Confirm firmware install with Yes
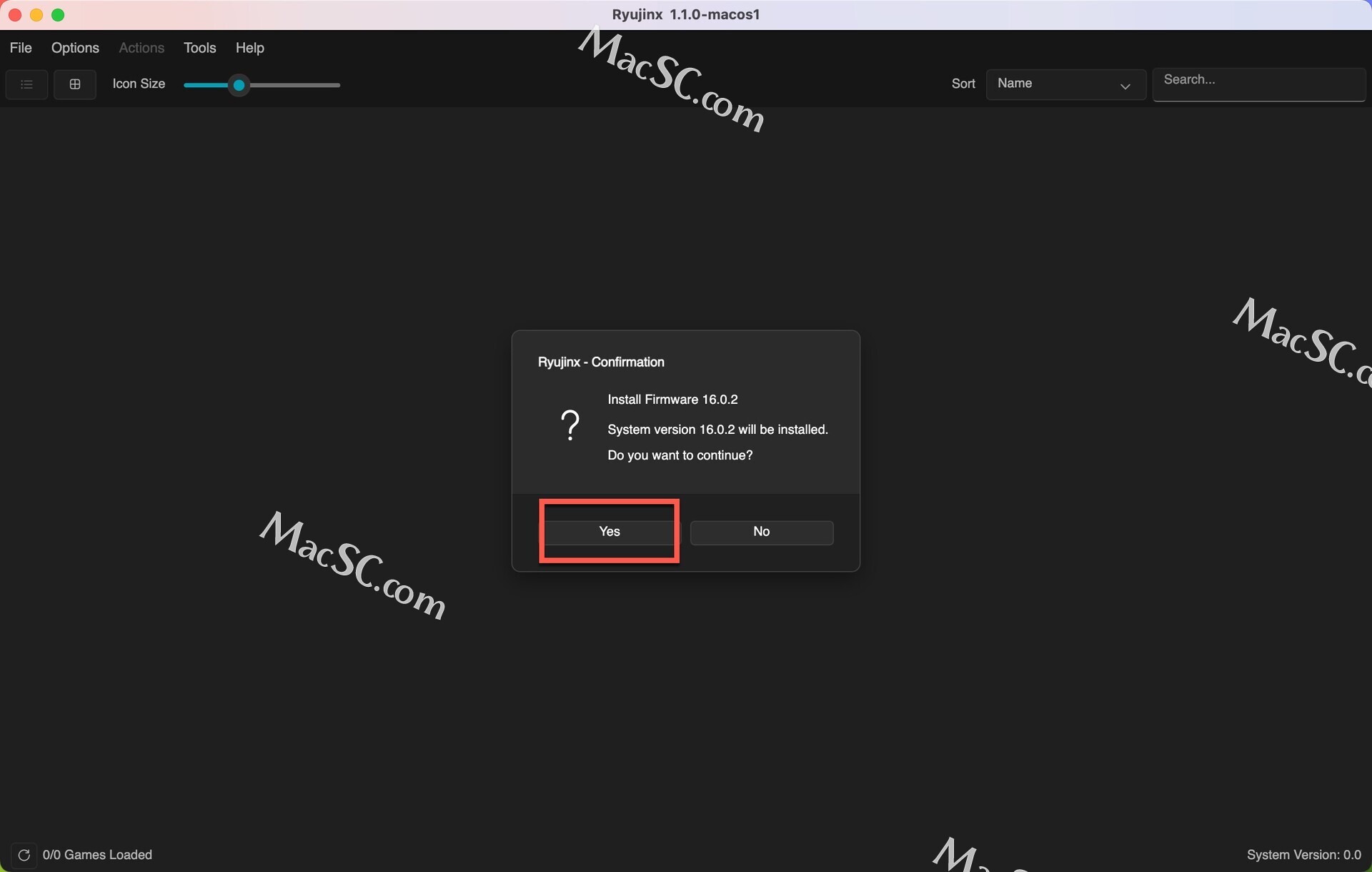1372x872 pixels. pyautogui.click(x=610, y=532)
